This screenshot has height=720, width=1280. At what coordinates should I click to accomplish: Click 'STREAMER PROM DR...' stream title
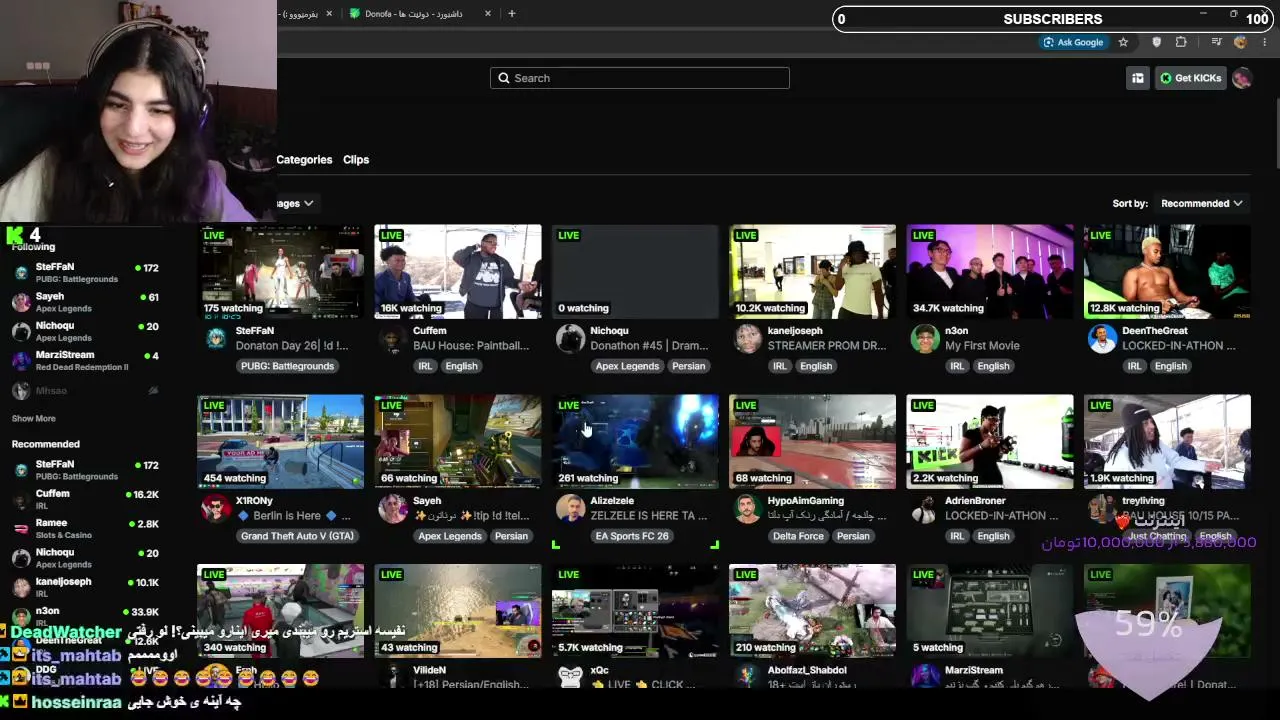[x=827, y=346]
